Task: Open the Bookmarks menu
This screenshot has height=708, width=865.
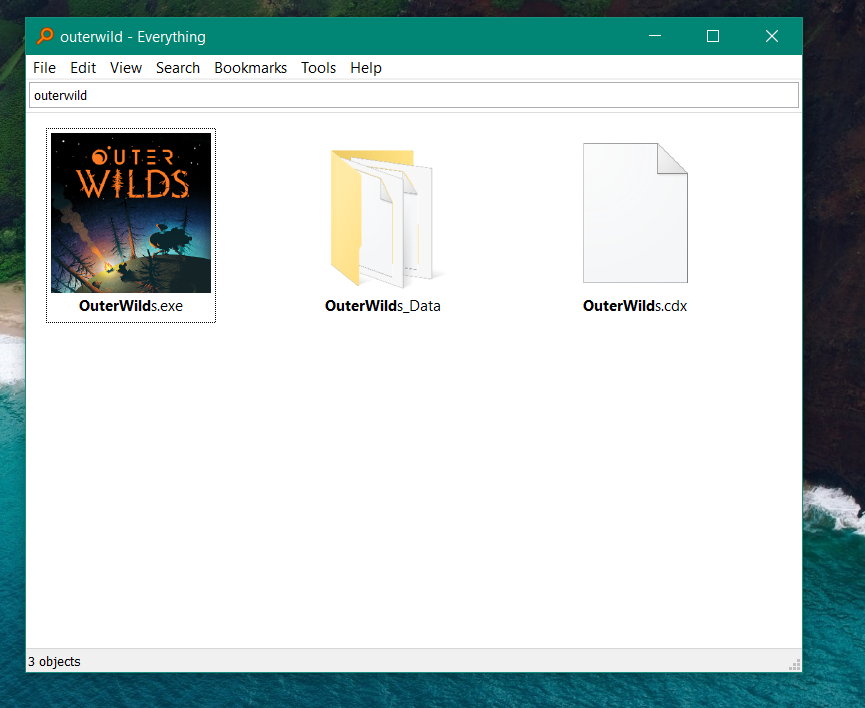Action: (x=250, y=68)
